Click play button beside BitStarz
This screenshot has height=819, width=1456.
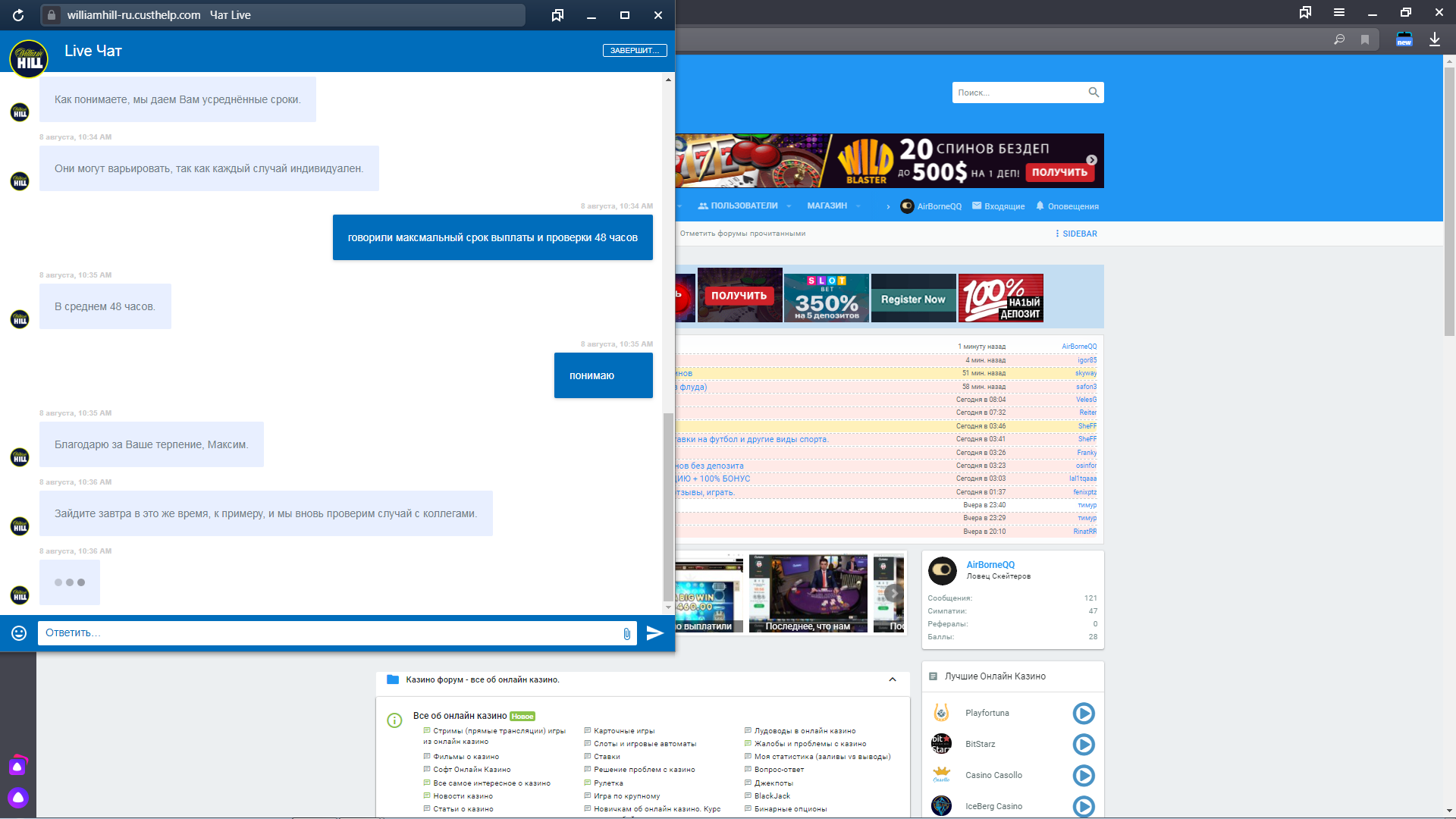pyautogui.click(x=1084, y=745)
